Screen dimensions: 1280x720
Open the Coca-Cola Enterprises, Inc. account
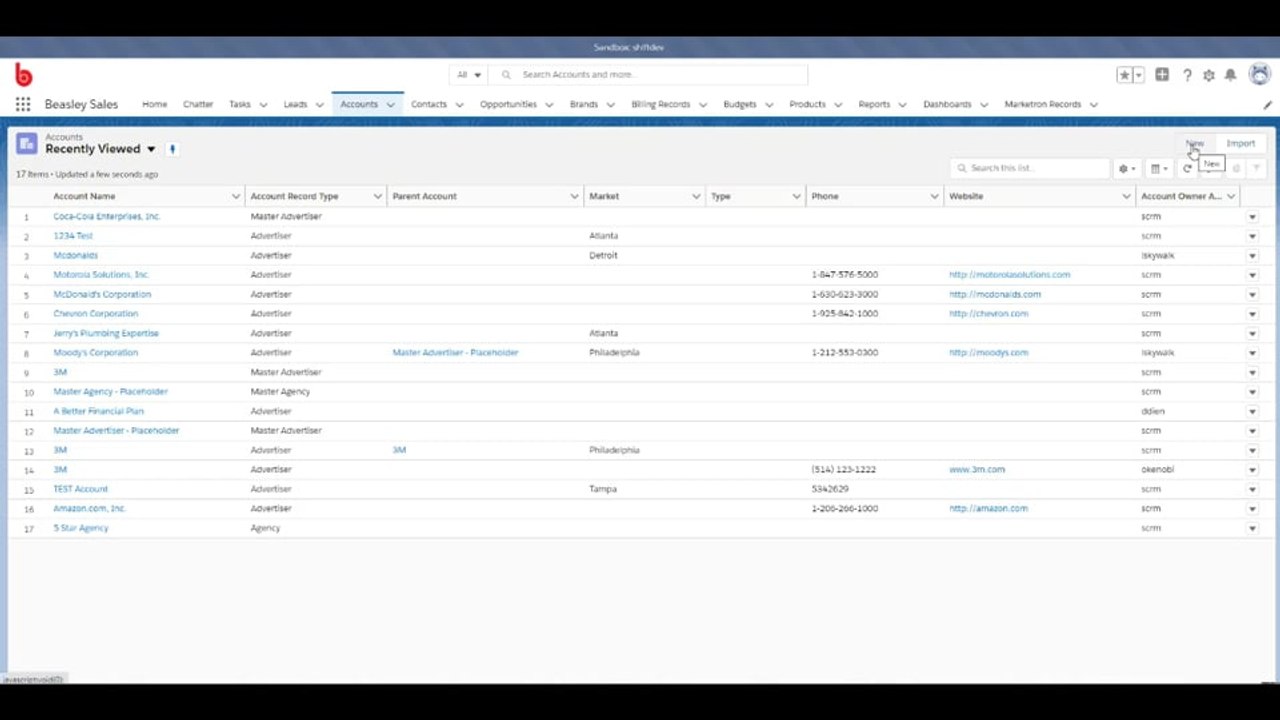107,216
